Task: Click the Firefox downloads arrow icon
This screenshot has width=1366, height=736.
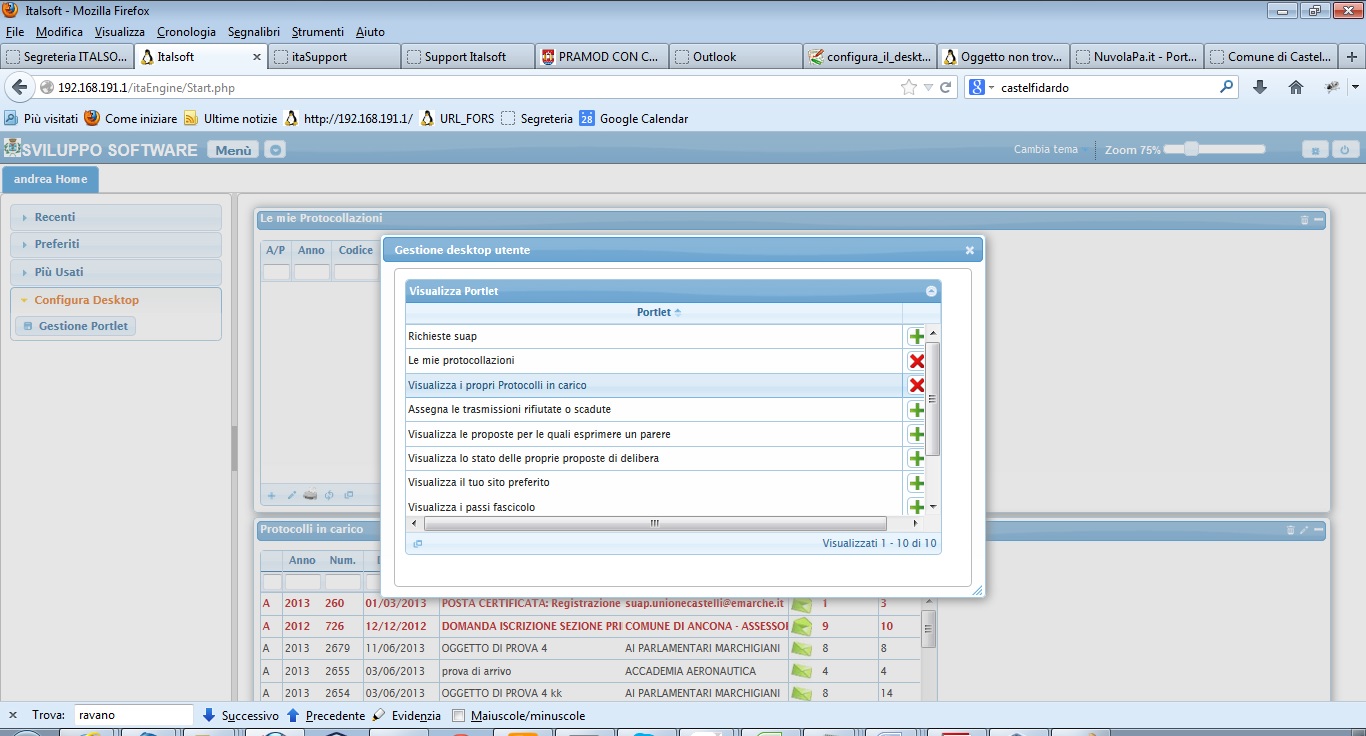Action: (x=1260, y=87)
